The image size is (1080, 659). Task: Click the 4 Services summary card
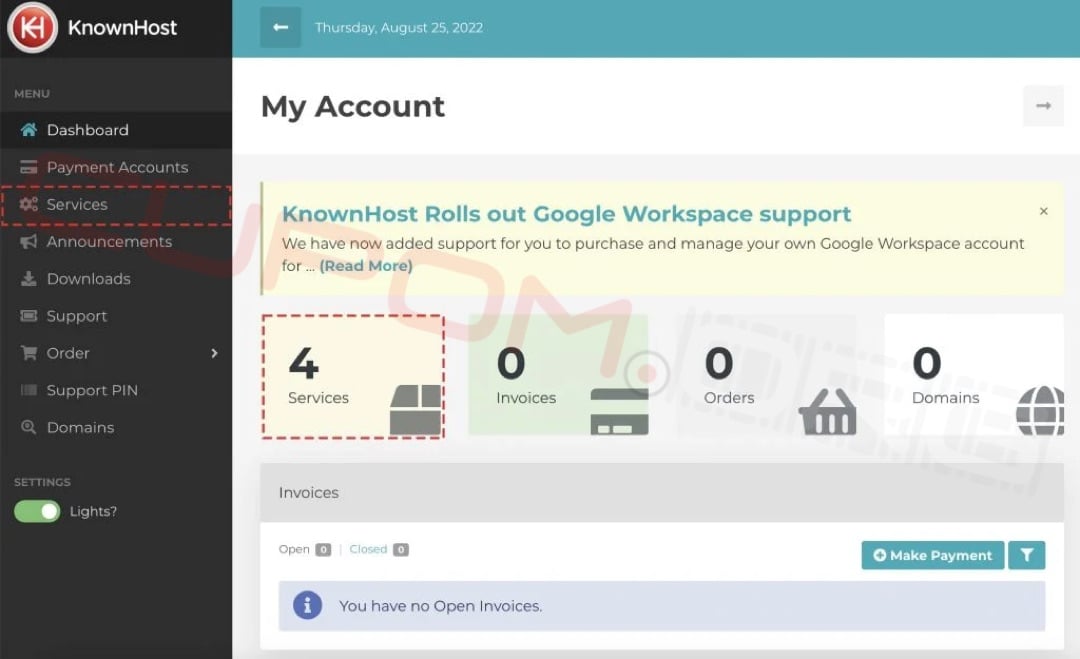(x=353, y=376)
